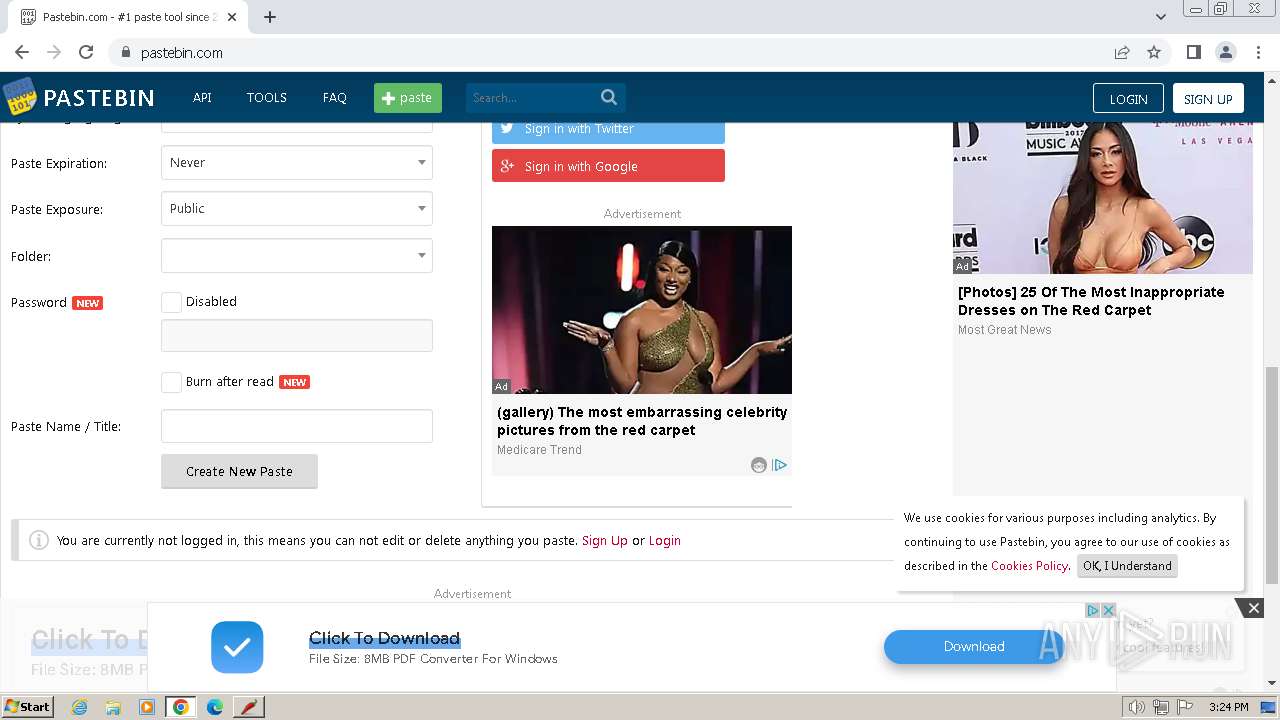
Task: Open the Folder dropdown
Action: coord(297,255)
